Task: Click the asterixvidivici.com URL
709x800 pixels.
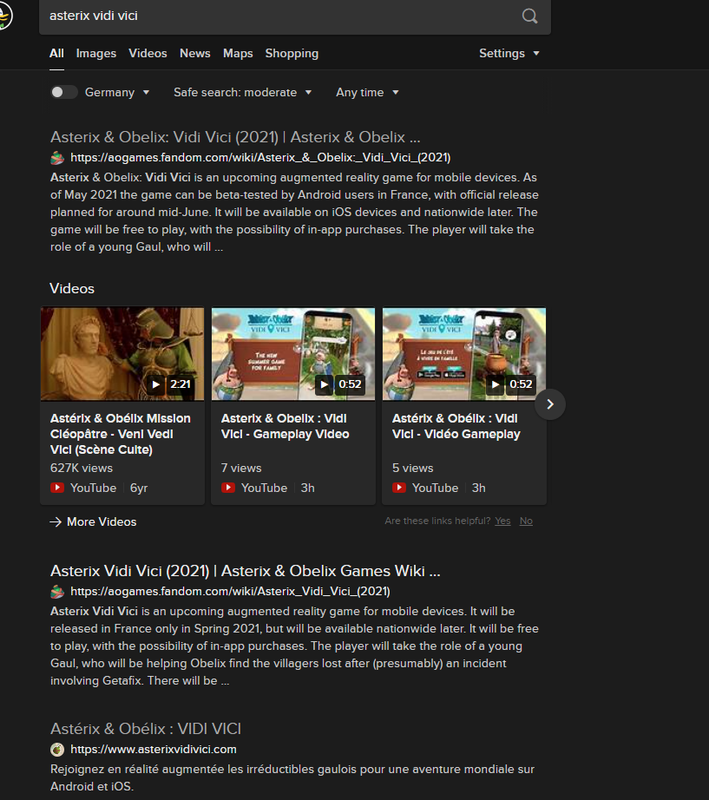Action: tap(153, 749)
